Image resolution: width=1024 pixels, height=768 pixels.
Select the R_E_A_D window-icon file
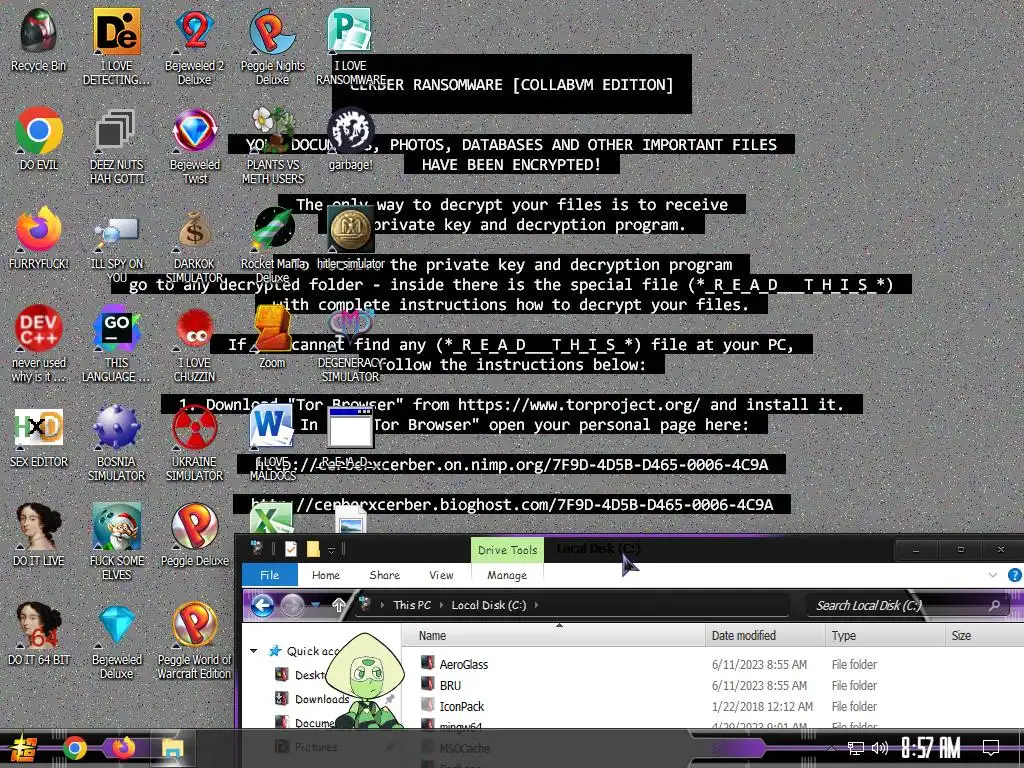tap(350, 437)
